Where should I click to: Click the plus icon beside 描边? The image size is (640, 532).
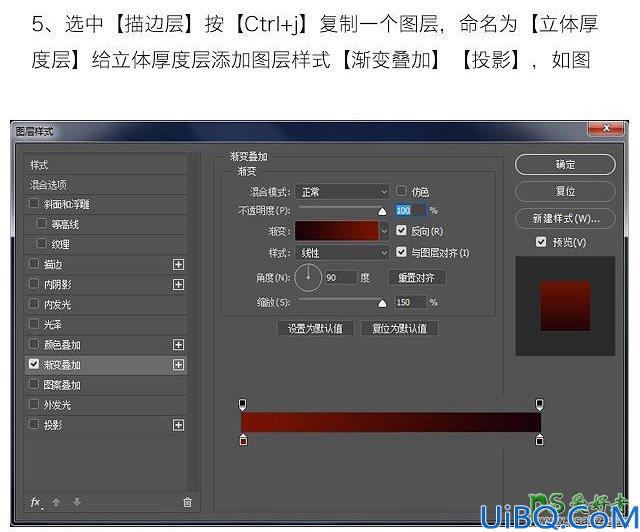point(178,265)
